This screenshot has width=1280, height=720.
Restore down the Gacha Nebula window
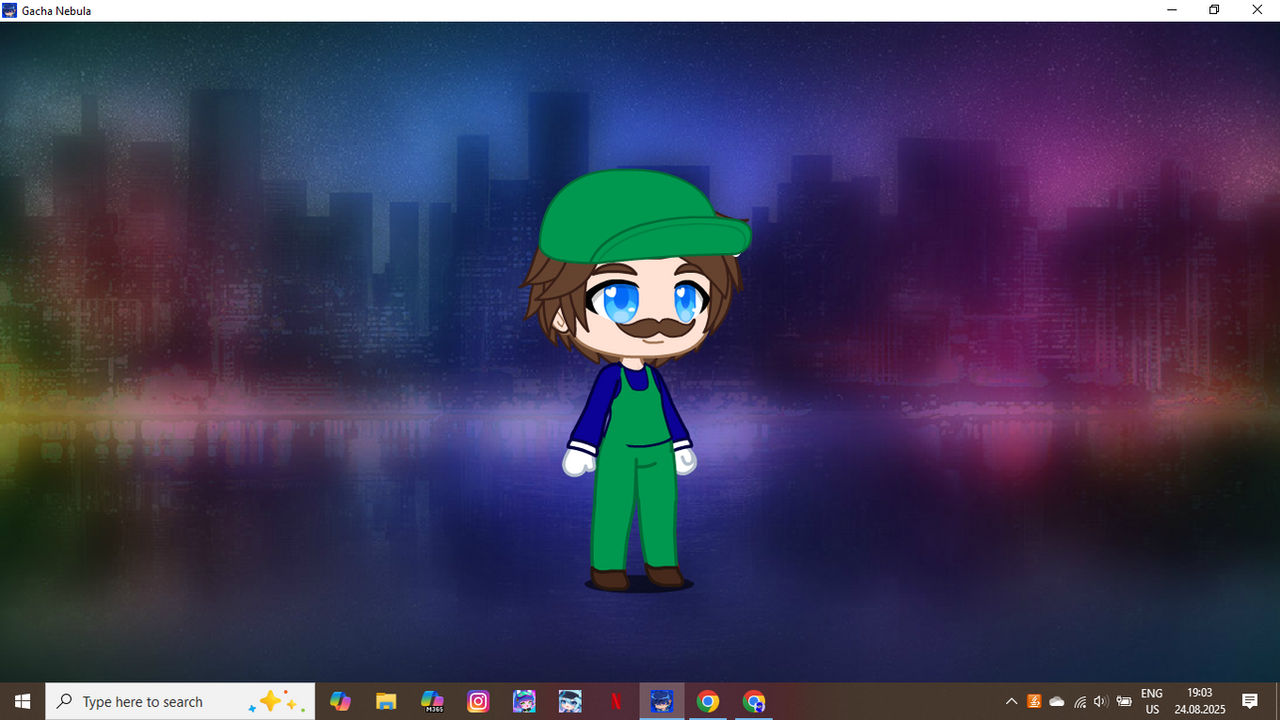pyautogui.click(x=1214, y=10)
